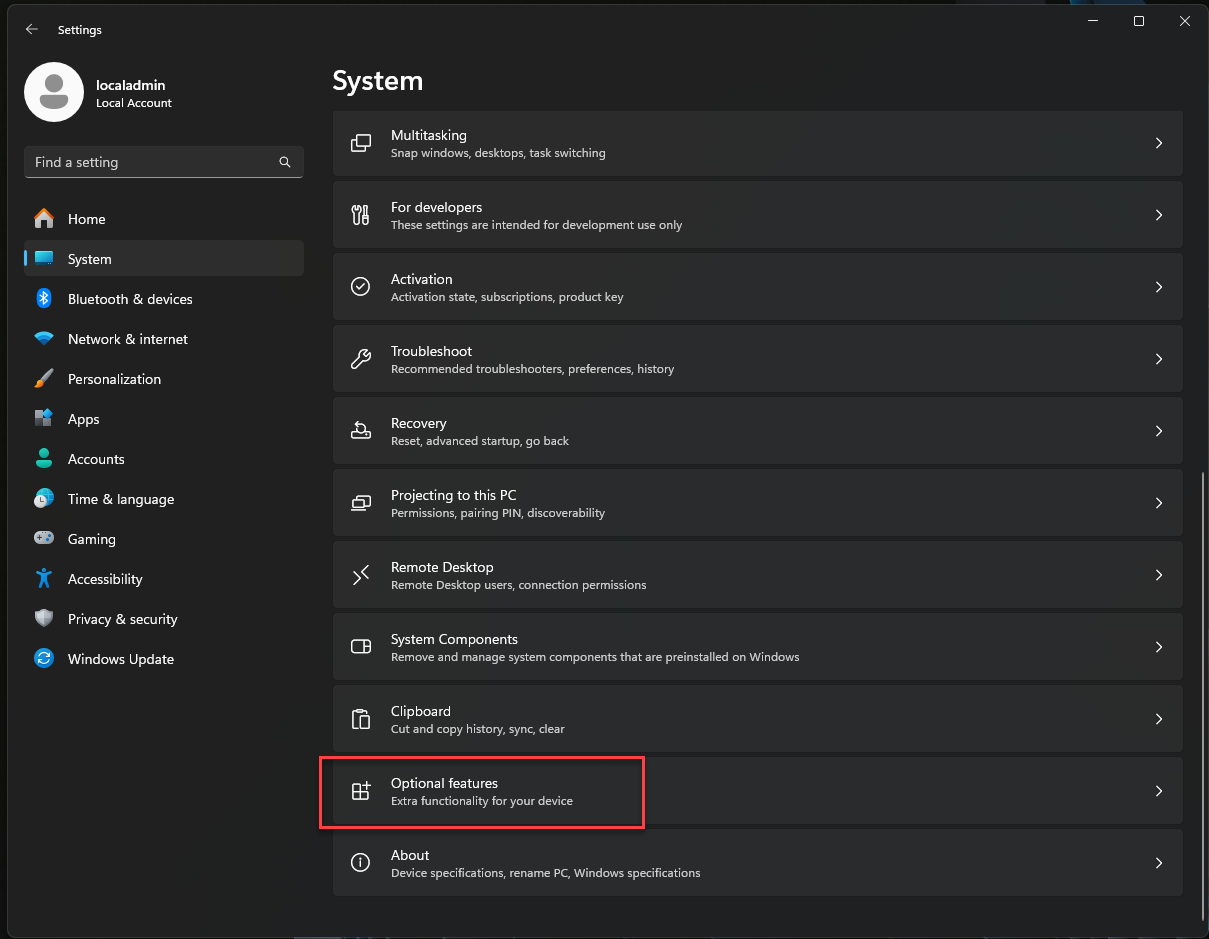
Task: Click the Multitasking snap windows icon
Action: [361, 143]
